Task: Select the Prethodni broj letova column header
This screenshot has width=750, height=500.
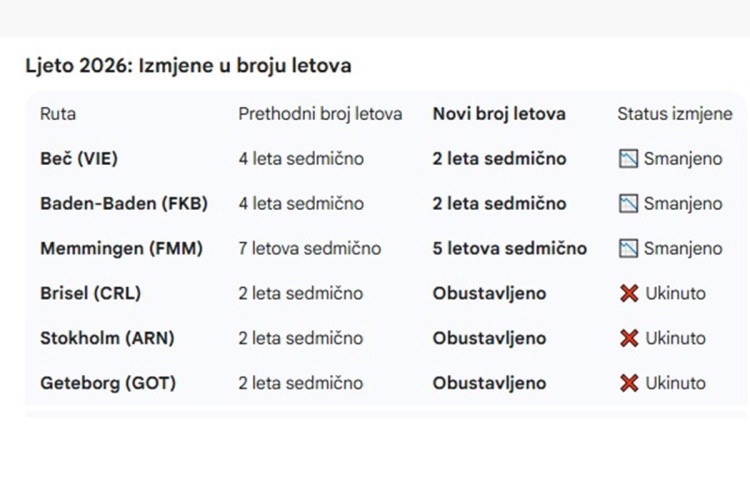Action: coord(320,114)
